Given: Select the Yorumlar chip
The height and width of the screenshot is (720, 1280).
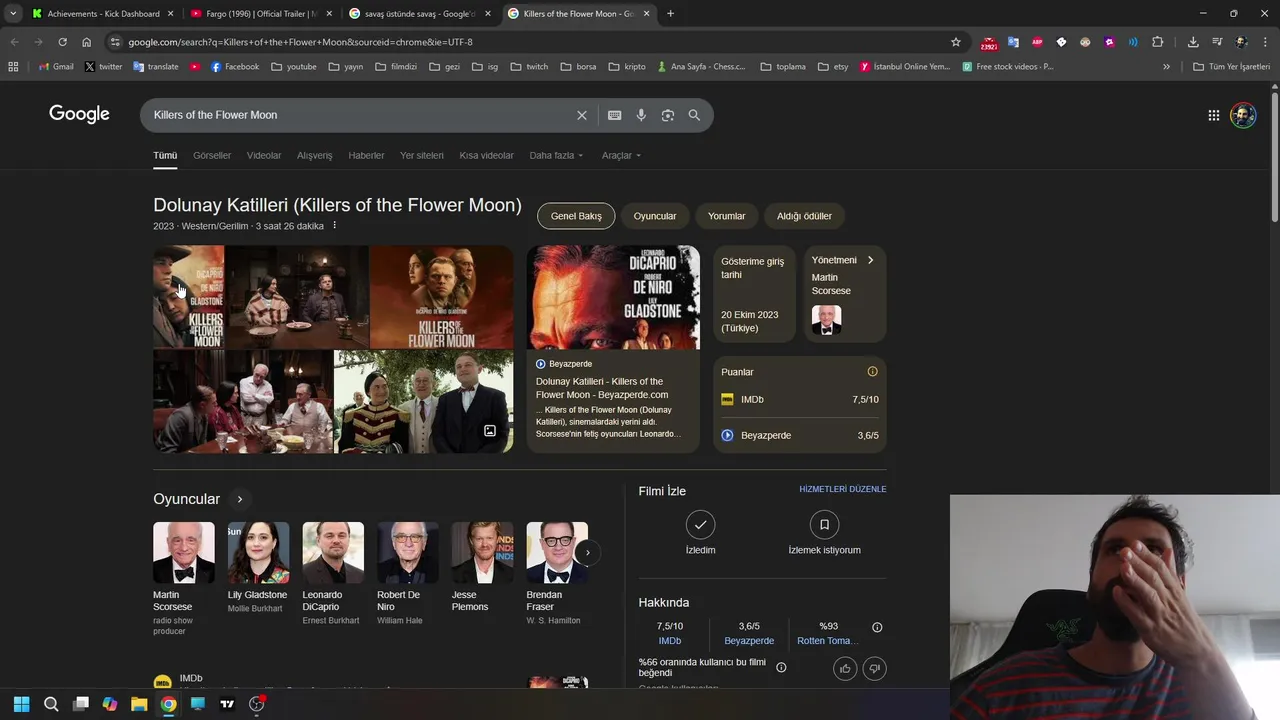Looking at the screenshot, I should pyautogui.click(x=727, y=216).
